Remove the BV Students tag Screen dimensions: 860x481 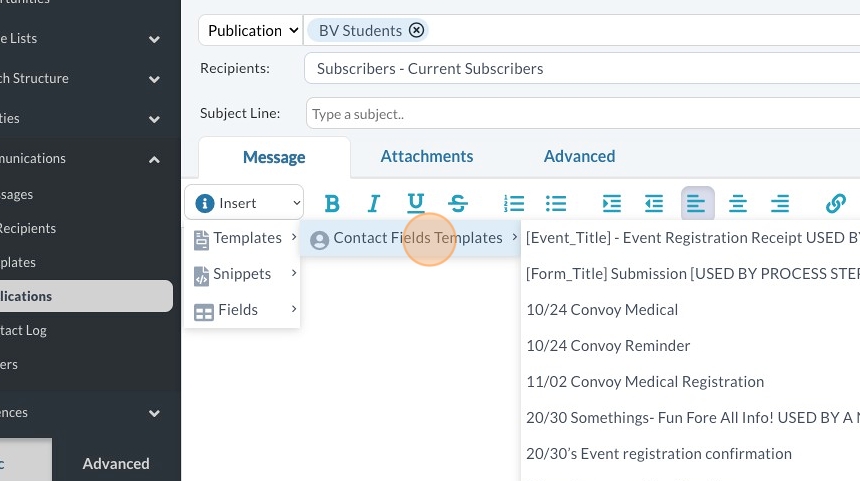[x=417, y=30]
